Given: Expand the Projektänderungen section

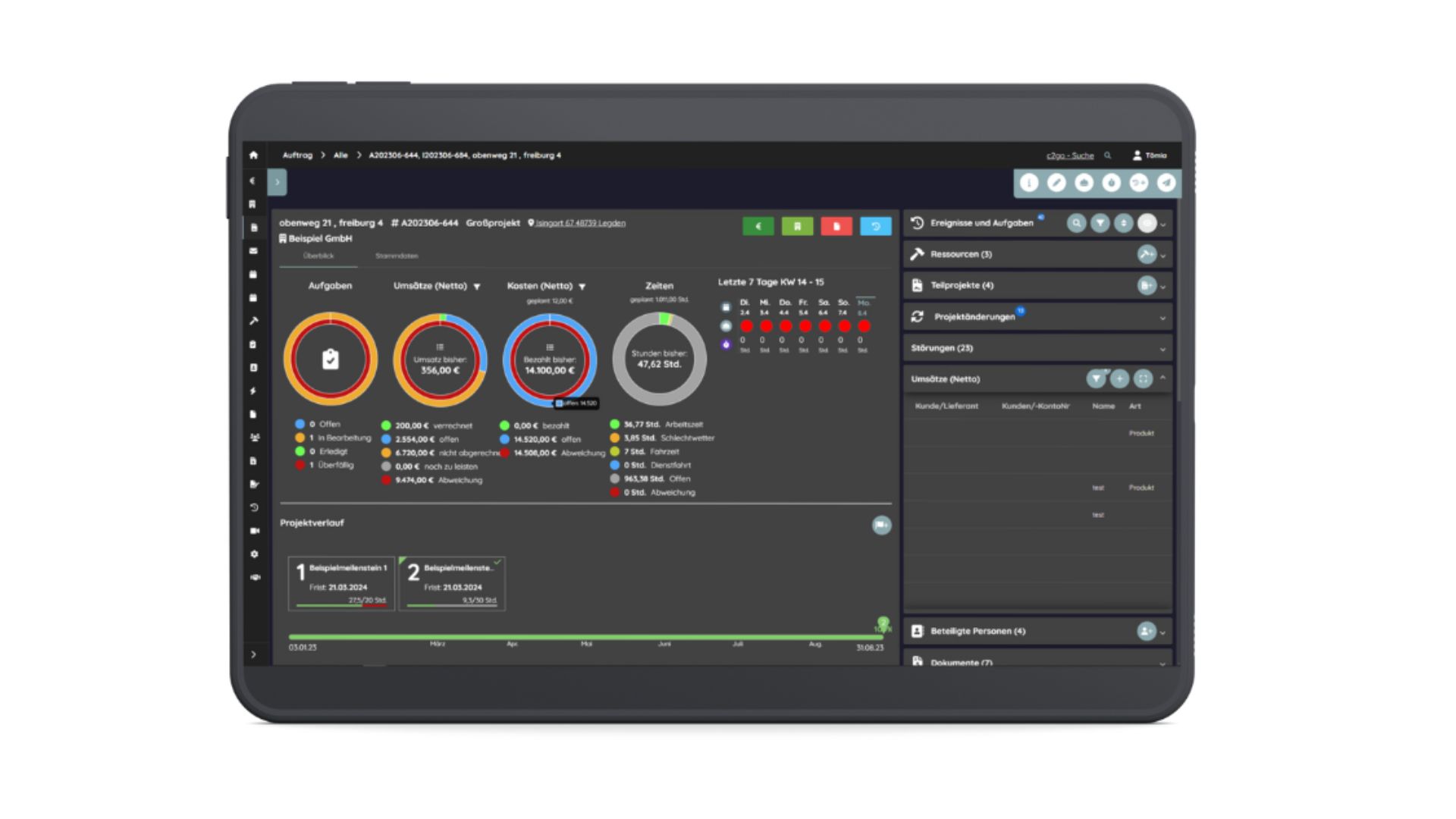Looking at the screenshot, I should 1163,318.
